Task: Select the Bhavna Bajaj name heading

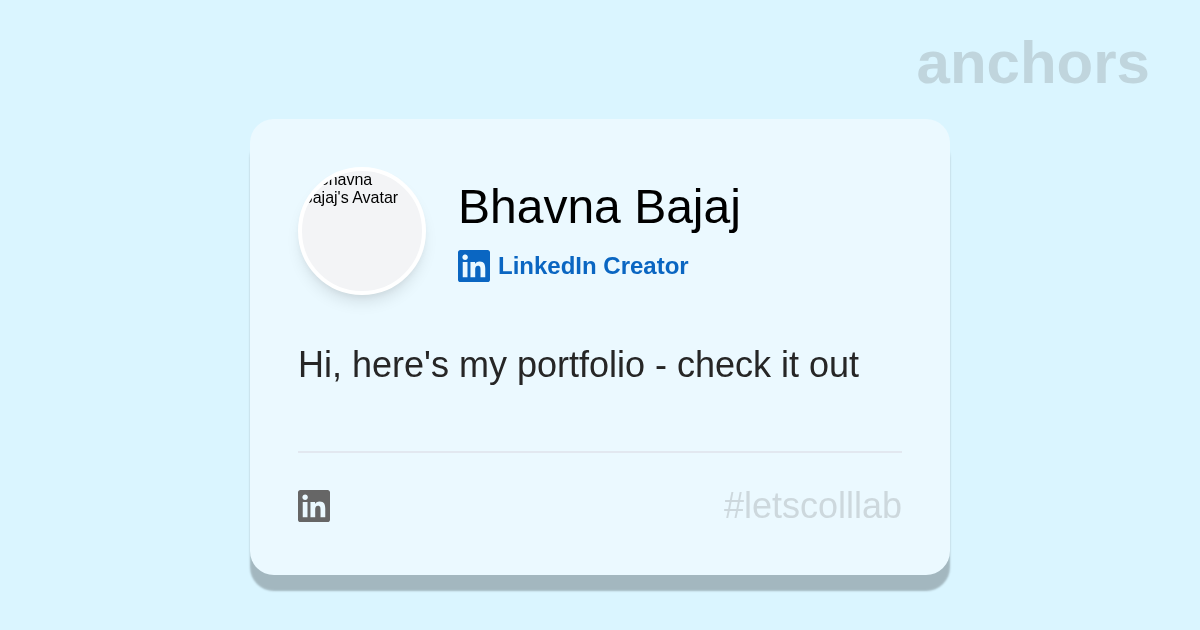Action: (x=599, y=206)
